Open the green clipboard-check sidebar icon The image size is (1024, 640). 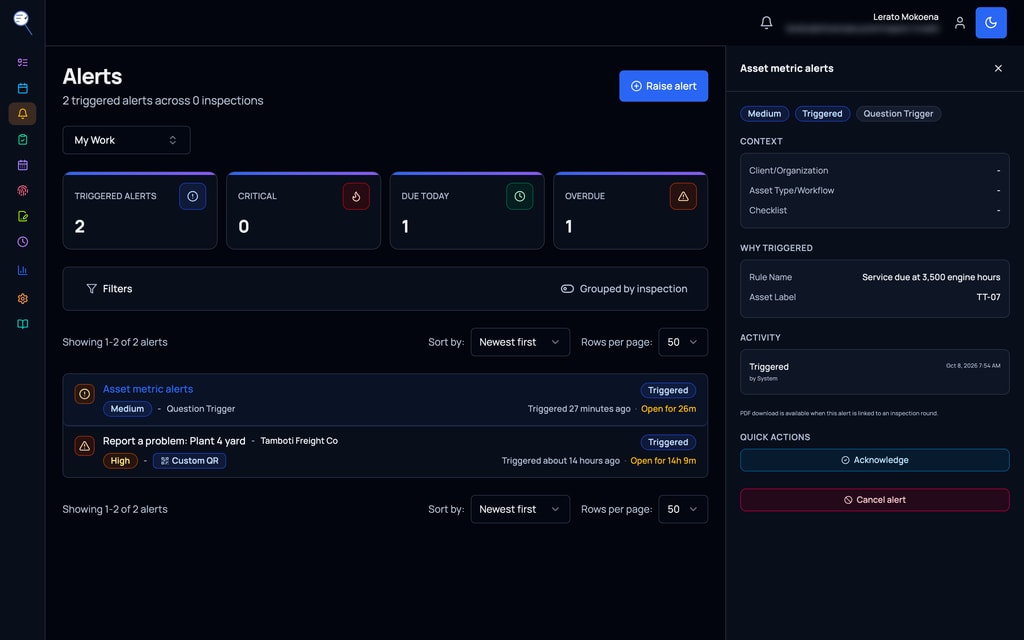pyautogui.click(x=23, y=139)
